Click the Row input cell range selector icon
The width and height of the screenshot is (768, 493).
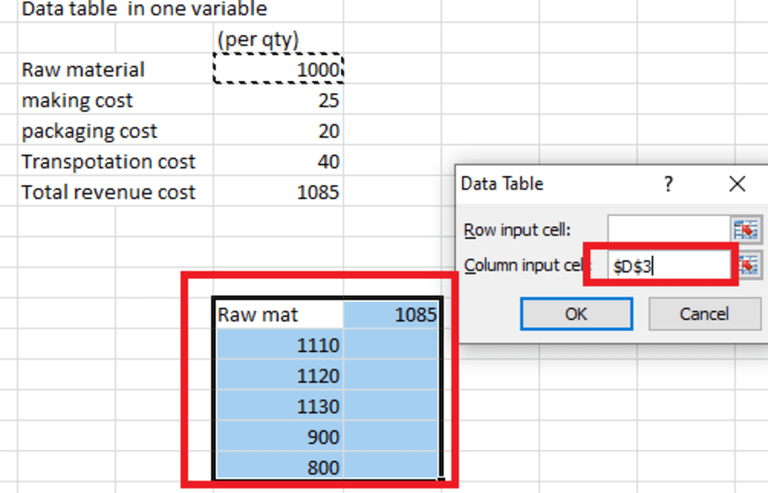[x=745, y=229]
